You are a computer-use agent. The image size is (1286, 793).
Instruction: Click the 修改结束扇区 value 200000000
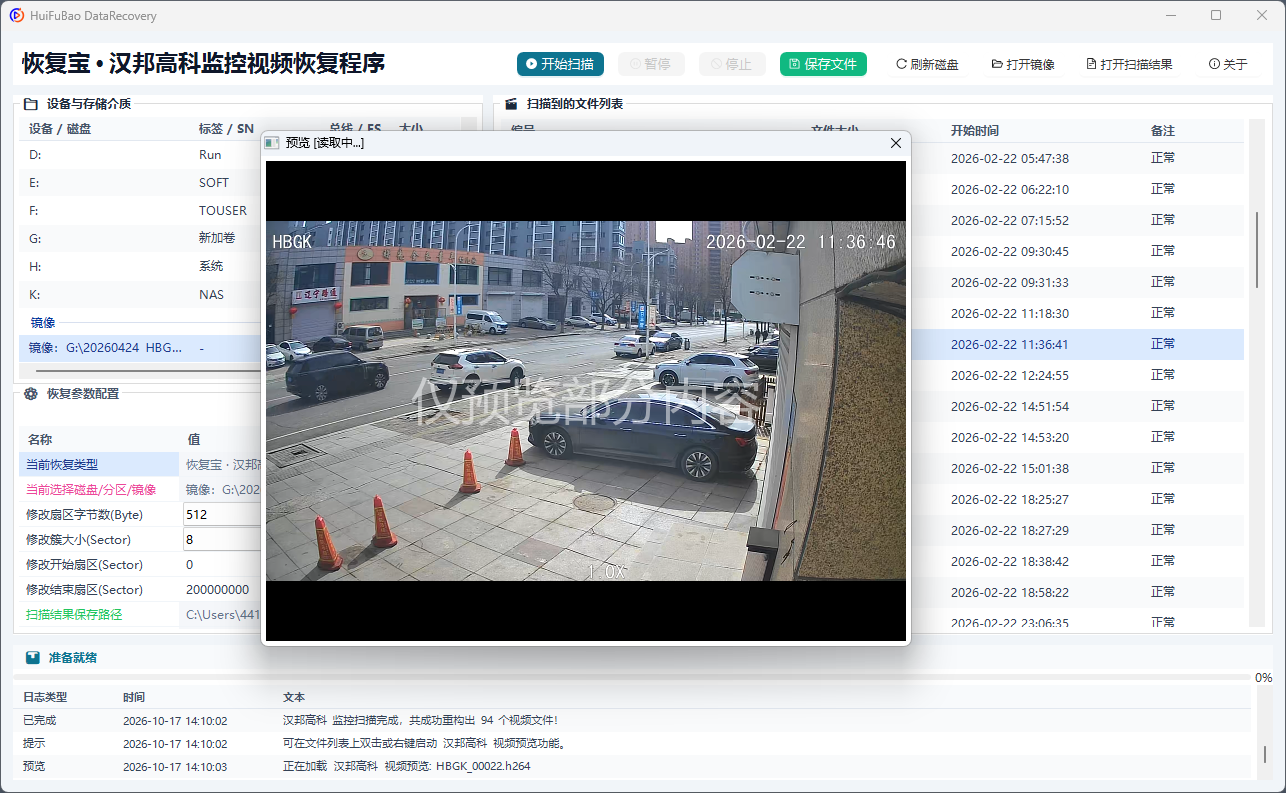(x=217, y=590)
